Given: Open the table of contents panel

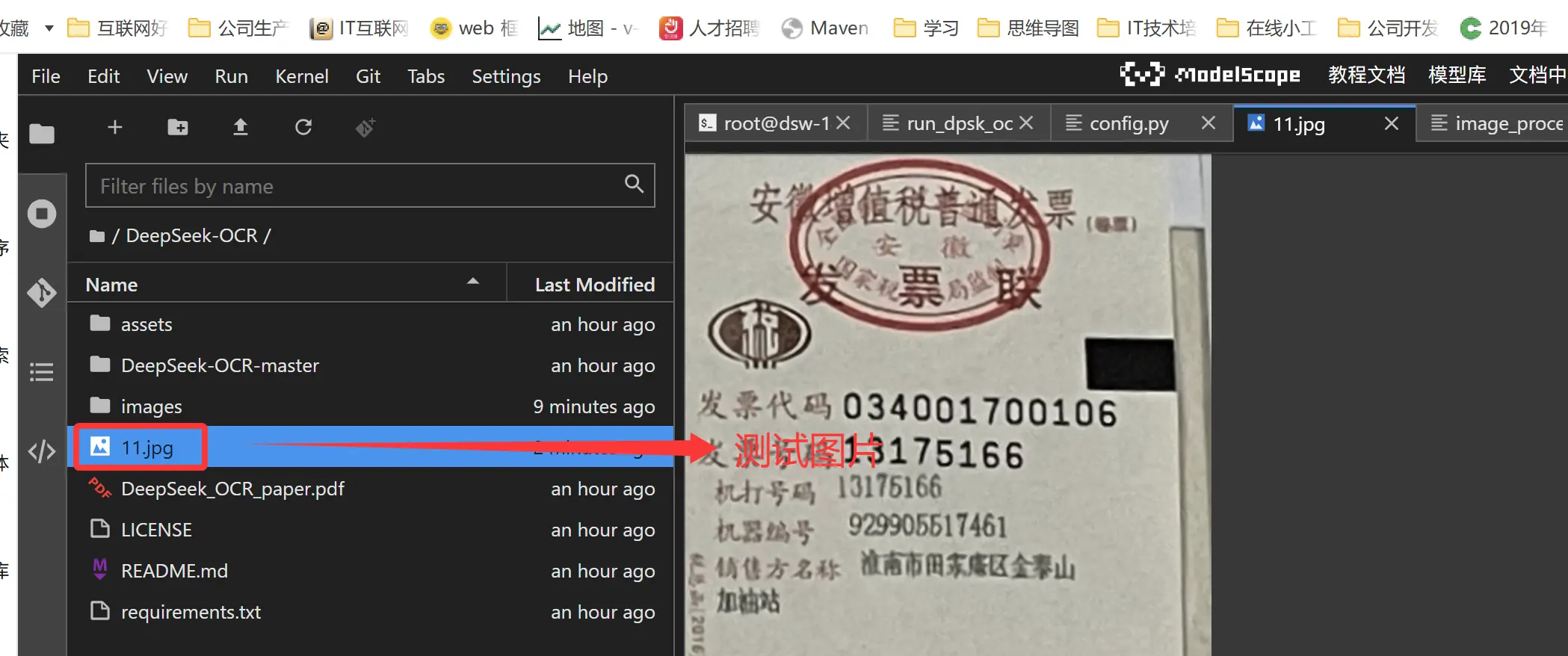Looking at the screenshot, I should 42,371.
